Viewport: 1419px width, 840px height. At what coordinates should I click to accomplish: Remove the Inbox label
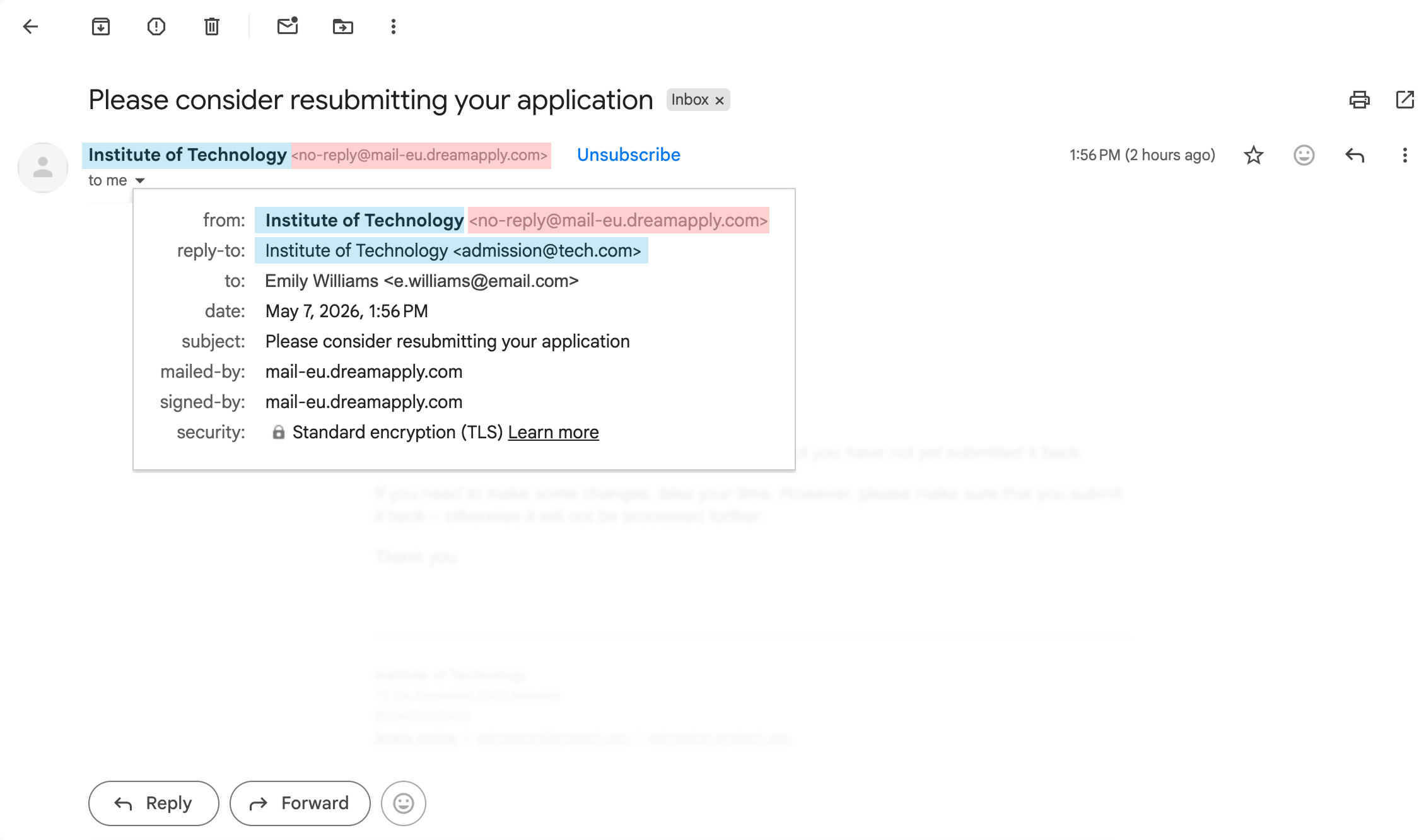(x=720, y=100)
